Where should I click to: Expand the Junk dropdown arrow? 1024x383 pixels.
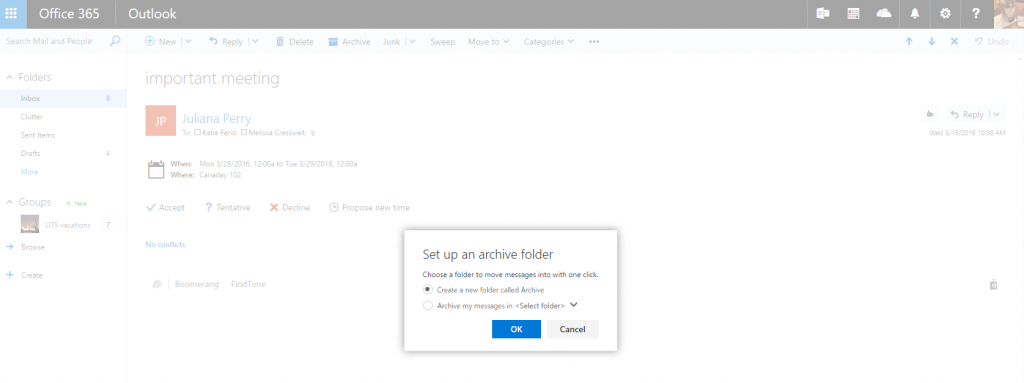point(412,41)
